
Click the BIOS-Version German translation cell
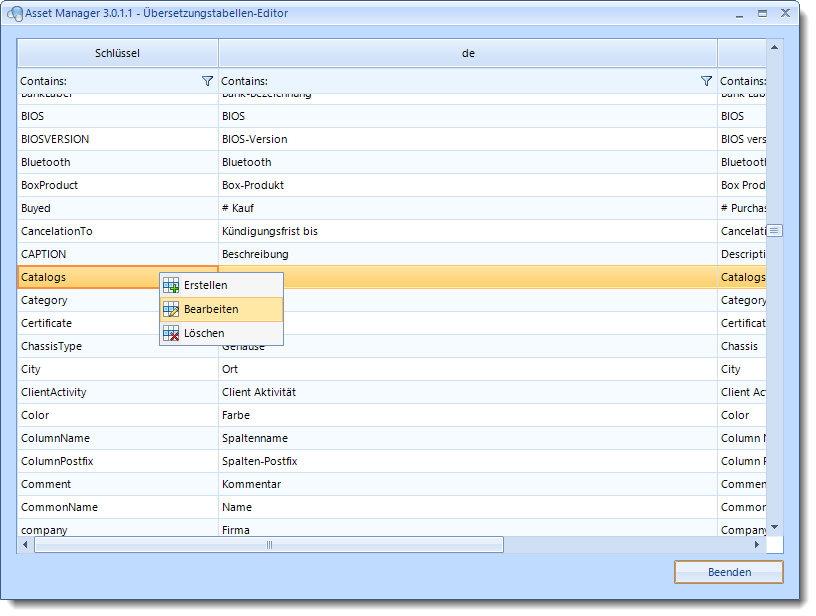click(x=468, y=139)
